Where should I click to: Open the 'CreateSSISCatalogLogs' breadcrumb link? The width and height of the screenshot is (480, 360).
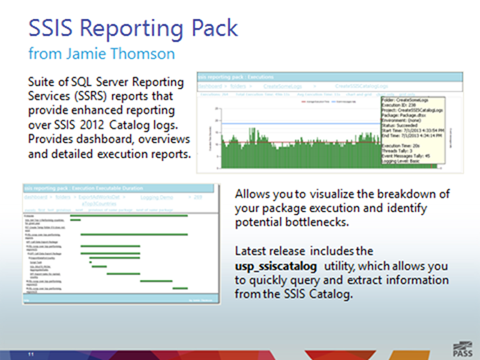[362, 86]
